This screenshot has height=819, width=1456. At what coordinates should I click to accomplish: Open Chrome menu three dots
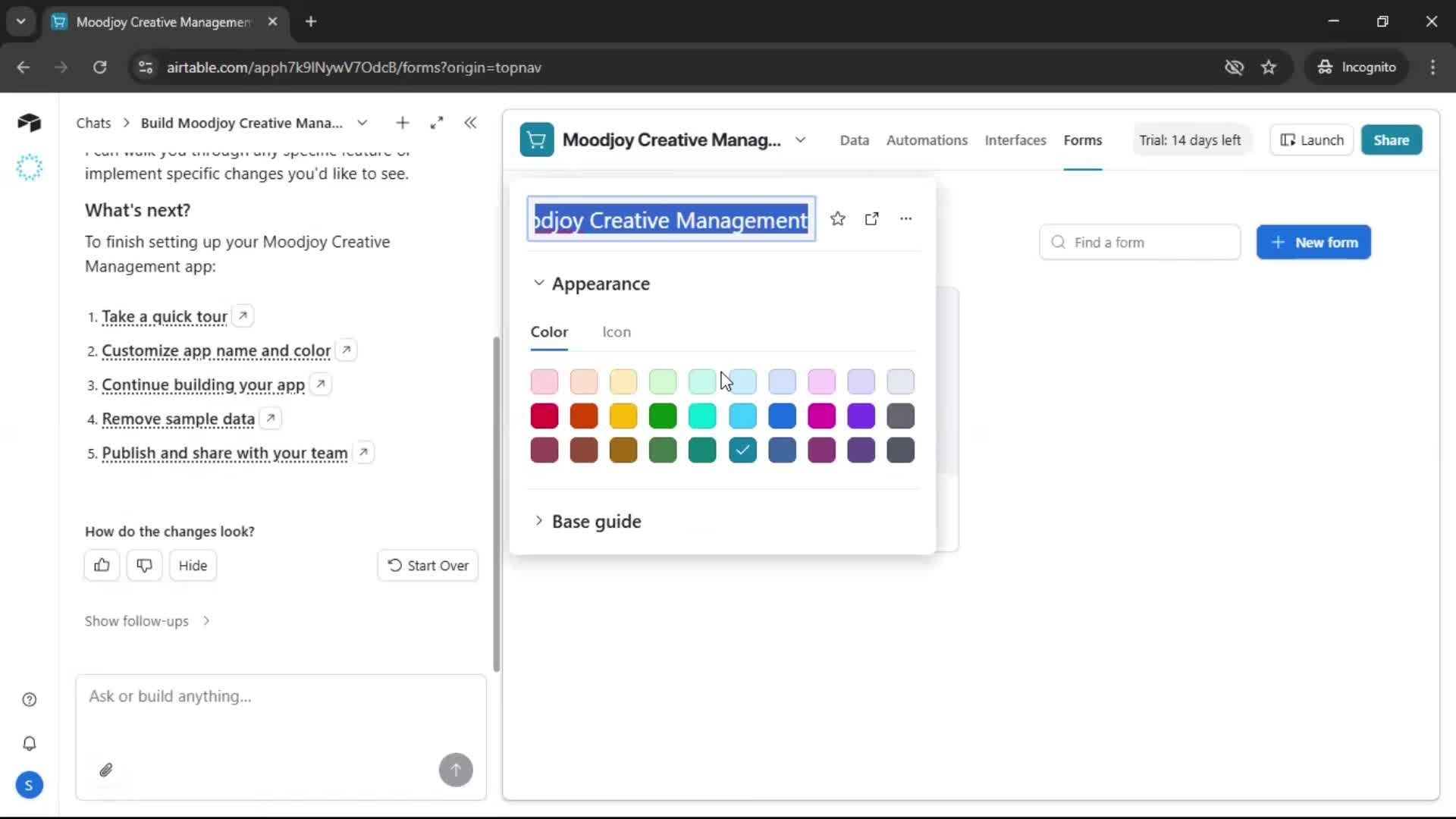click(1432, 67)
